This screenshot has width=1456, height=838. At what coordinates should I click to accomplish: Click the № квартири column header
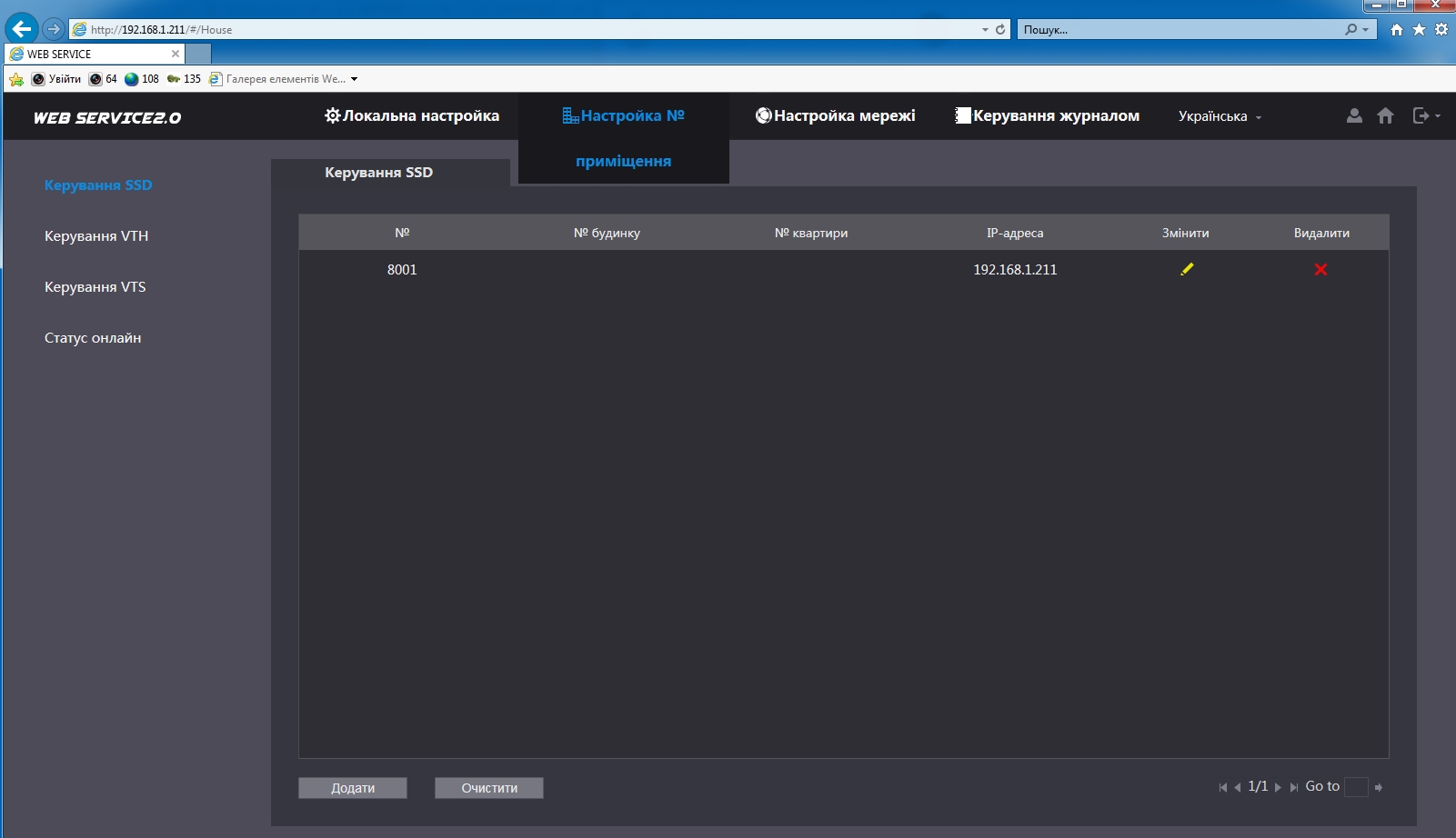point(811,233)
